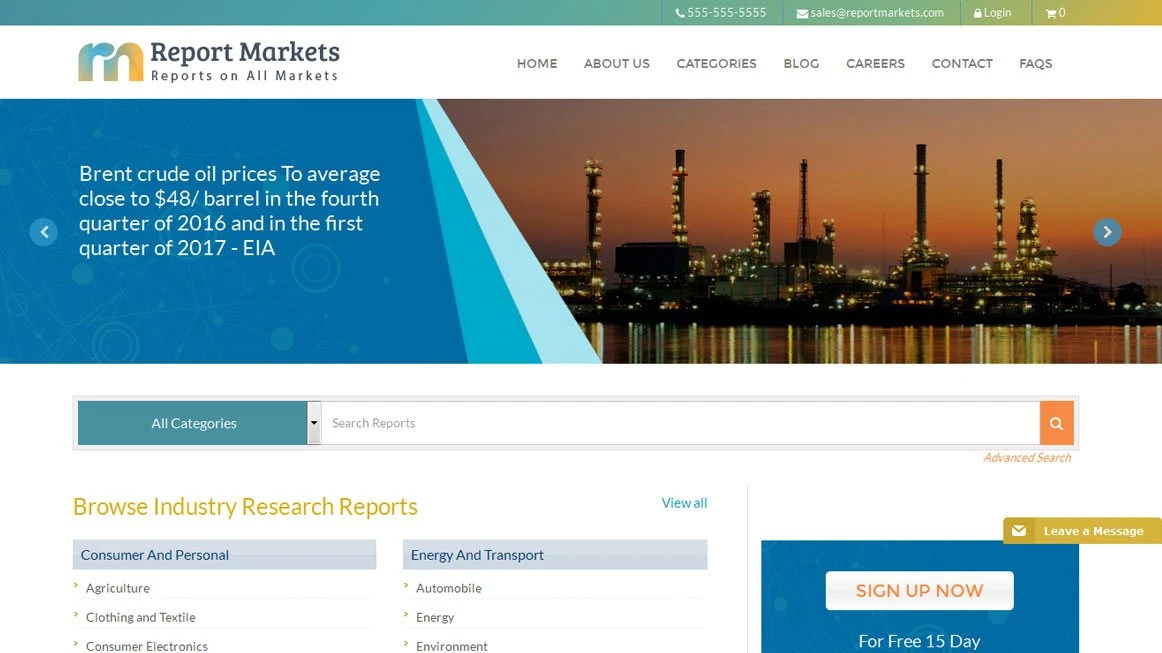Click the Login padlock icon
Screen dimensions: 1162x653
pos(978,13)
